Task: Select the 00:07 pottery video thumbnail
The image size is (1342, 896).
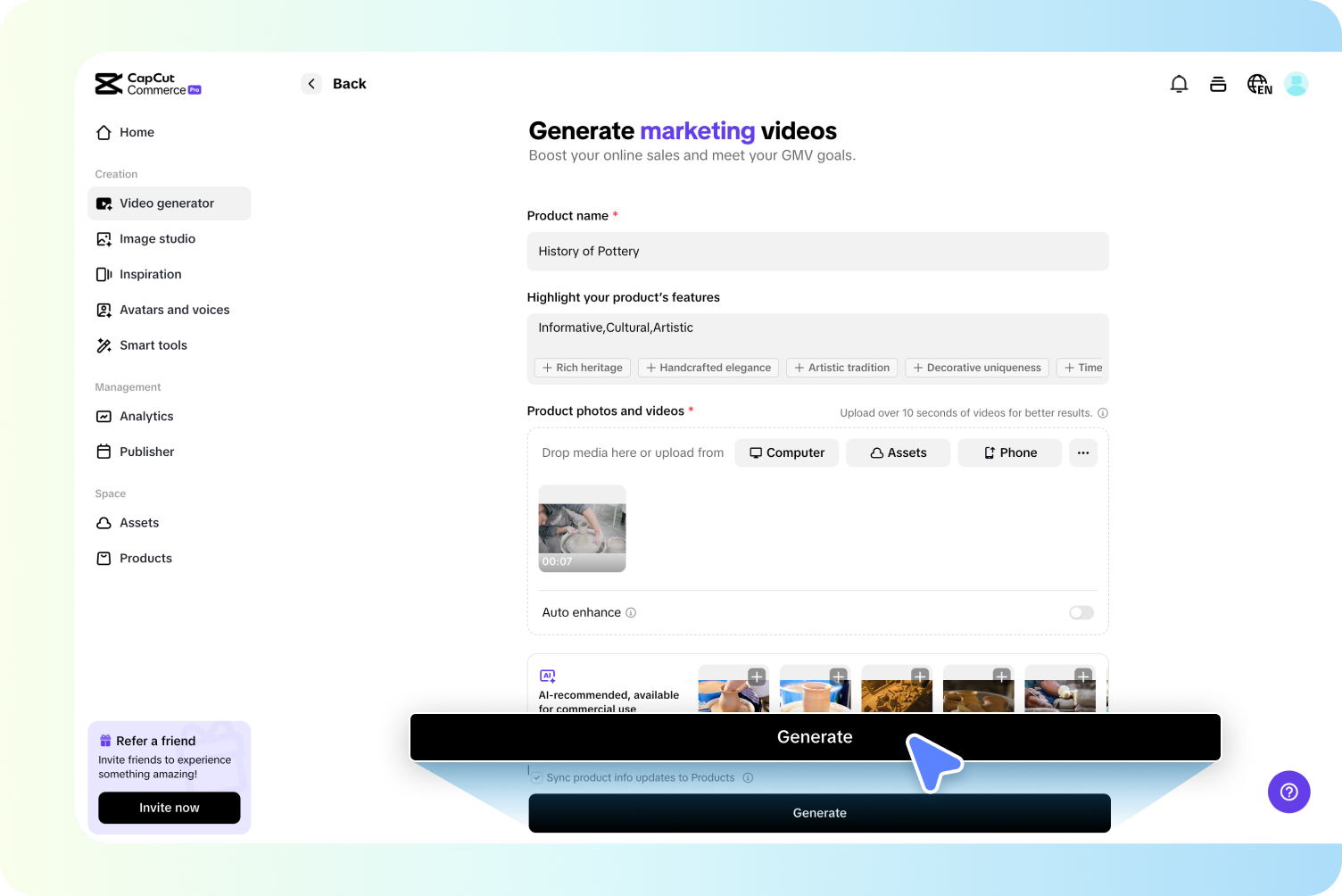Action: [x=582, y=528]
